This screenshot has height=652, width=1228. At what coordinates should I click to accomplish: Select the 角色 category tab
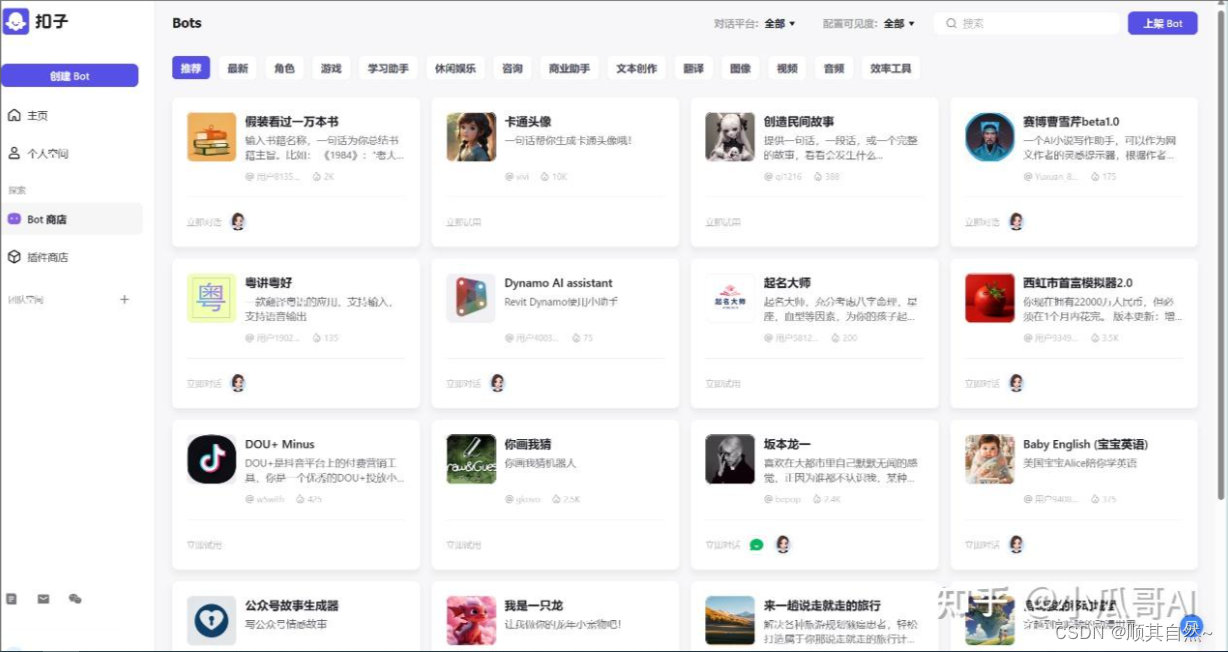[284, 68]
